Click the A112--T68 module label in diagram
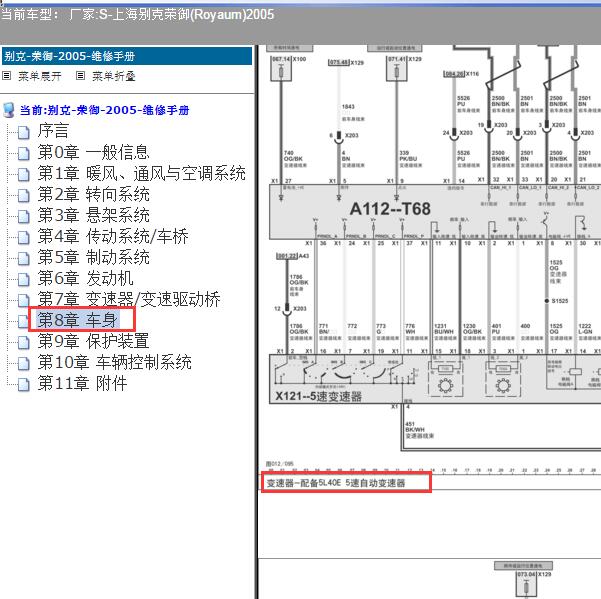This screenshot has width=601, height=599. click(x=390, y=209)
